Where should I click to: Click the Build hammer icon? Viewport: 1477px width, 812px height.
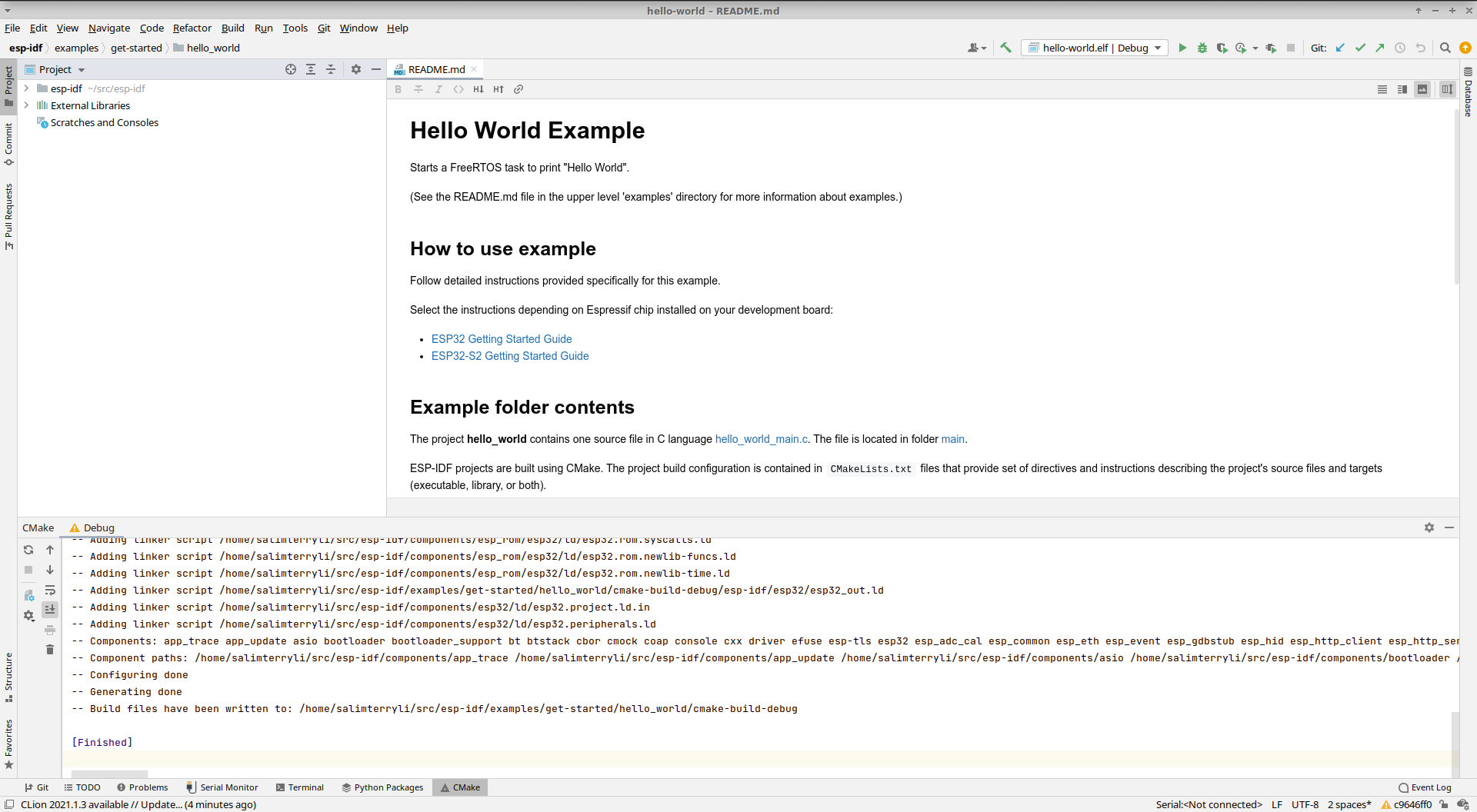[1005, 48]
